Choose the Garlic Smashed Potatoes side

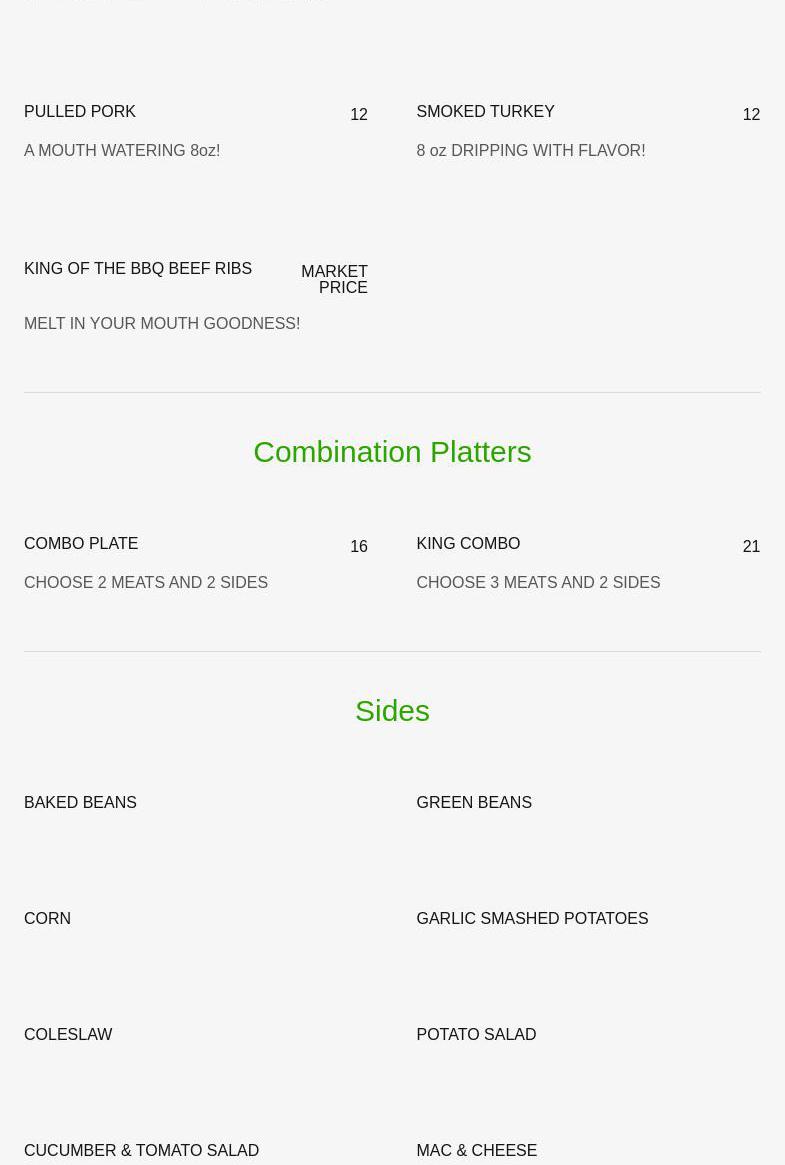tap(532, 919)
